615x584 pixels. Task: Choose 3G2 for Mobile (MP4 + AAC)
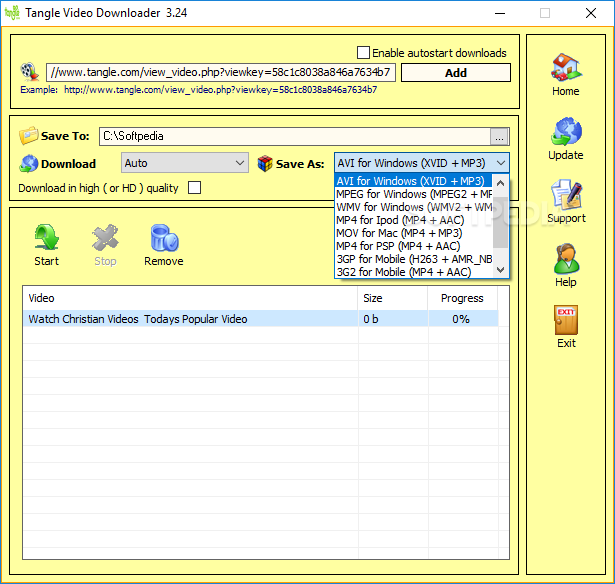[414, 272]
